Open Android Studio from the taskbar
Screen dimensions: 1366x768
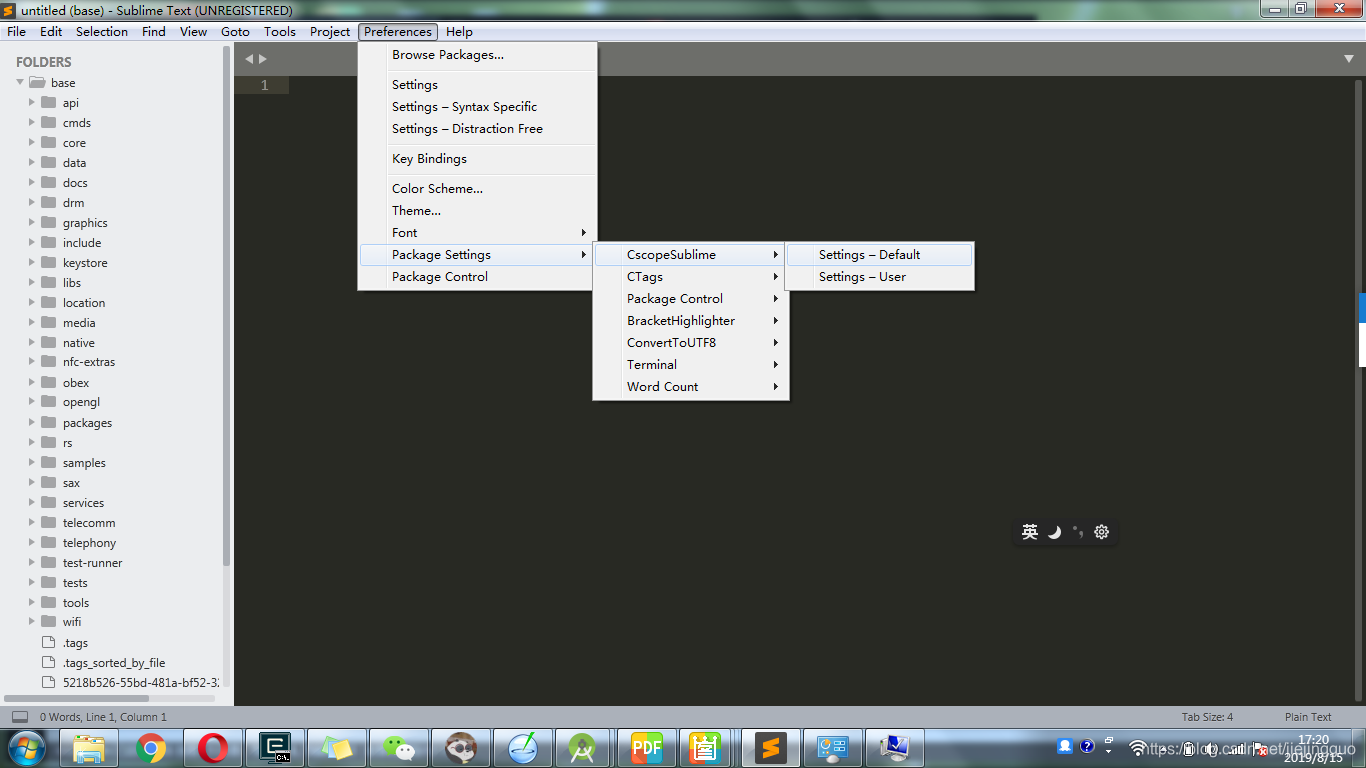pos(583,748)
